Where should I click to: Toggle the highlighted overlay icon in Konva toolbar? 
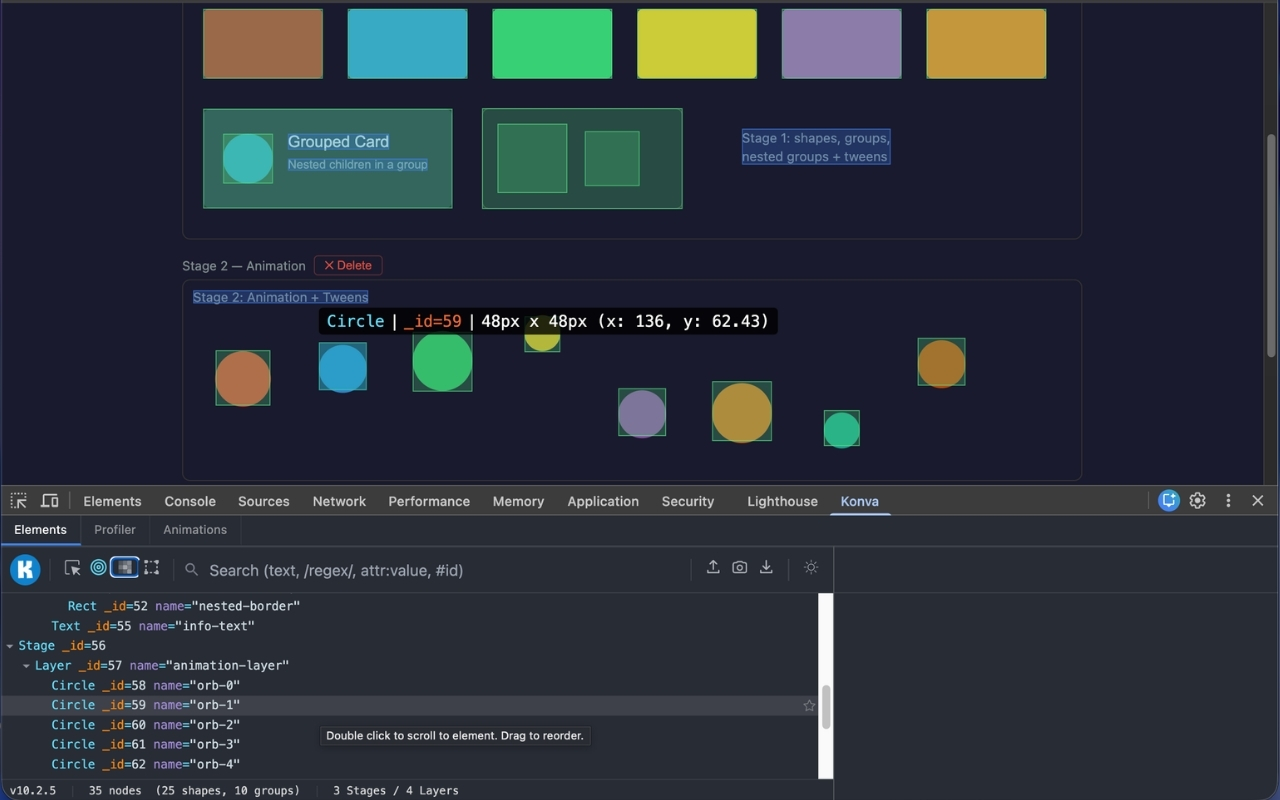pos(124,568)
